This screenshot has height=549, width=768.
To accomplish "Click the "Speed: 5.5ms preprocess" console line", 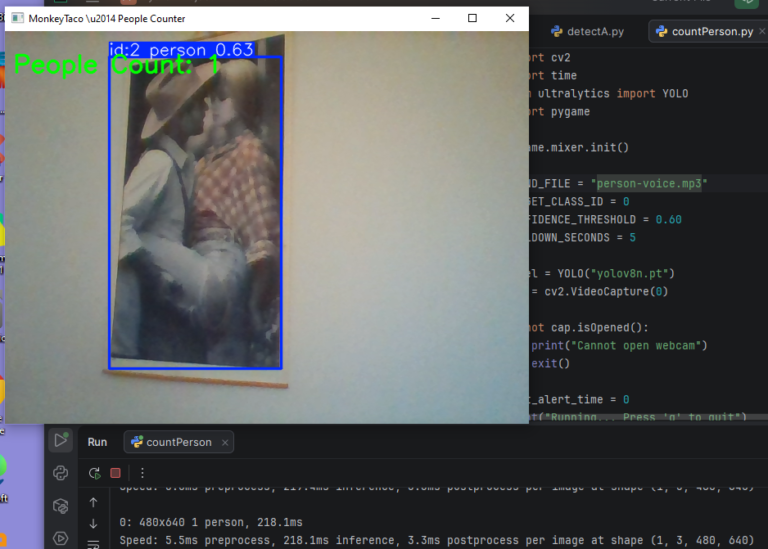I will tap(437, 540).
